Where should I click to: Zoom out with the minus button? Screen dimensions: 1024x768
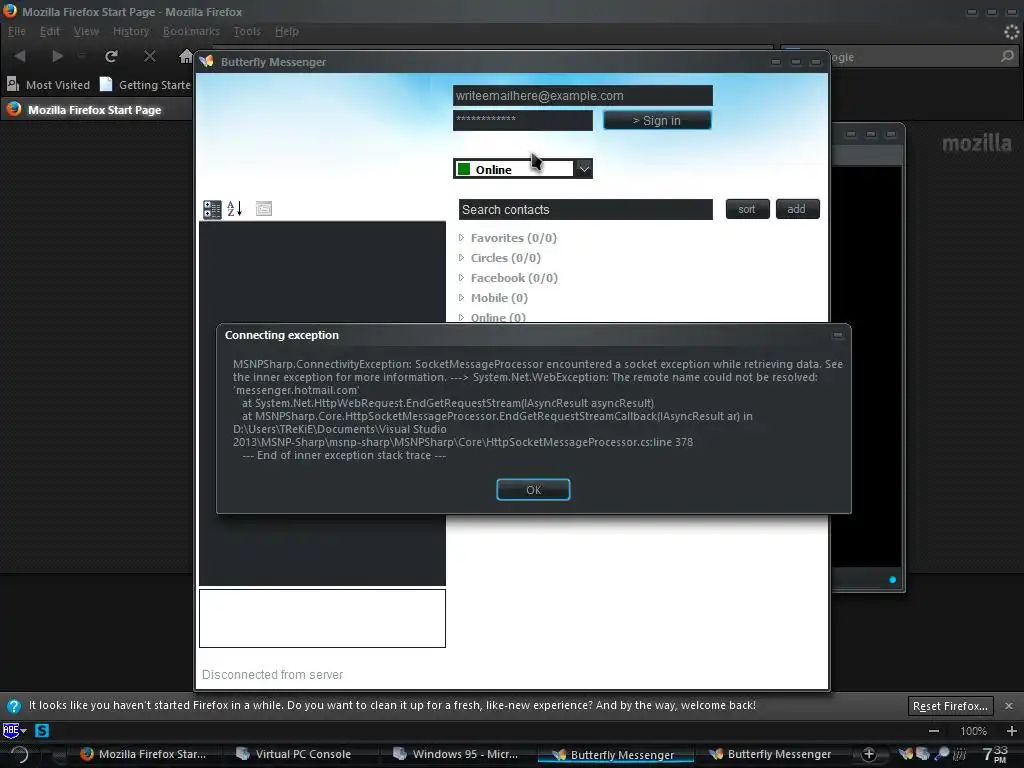pyautogui.click(x=934, y=731)
